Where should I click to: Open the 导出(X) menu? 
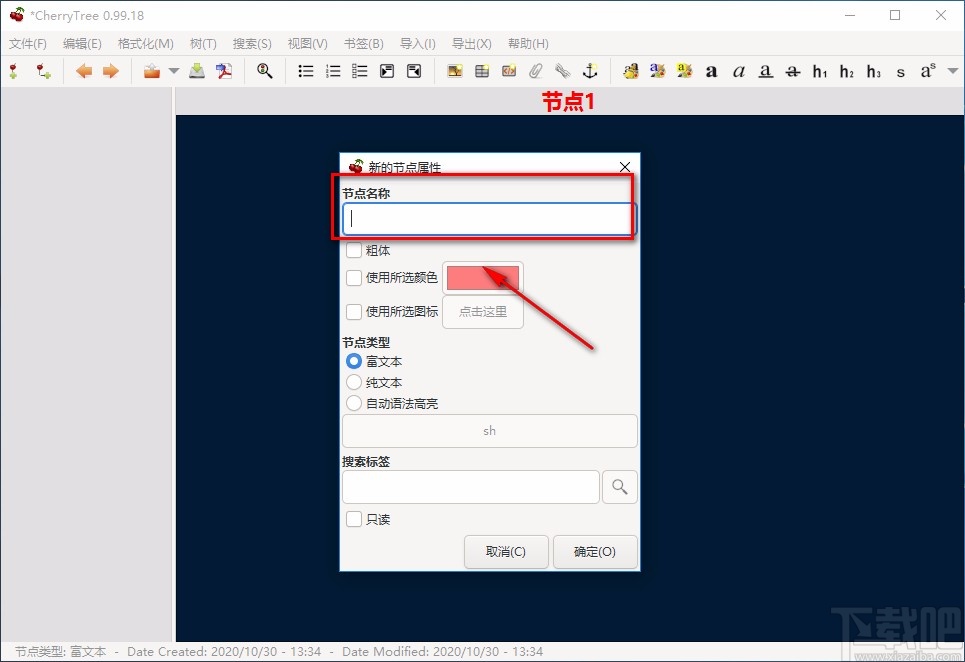pyautogui.click(x=471, y=44)
